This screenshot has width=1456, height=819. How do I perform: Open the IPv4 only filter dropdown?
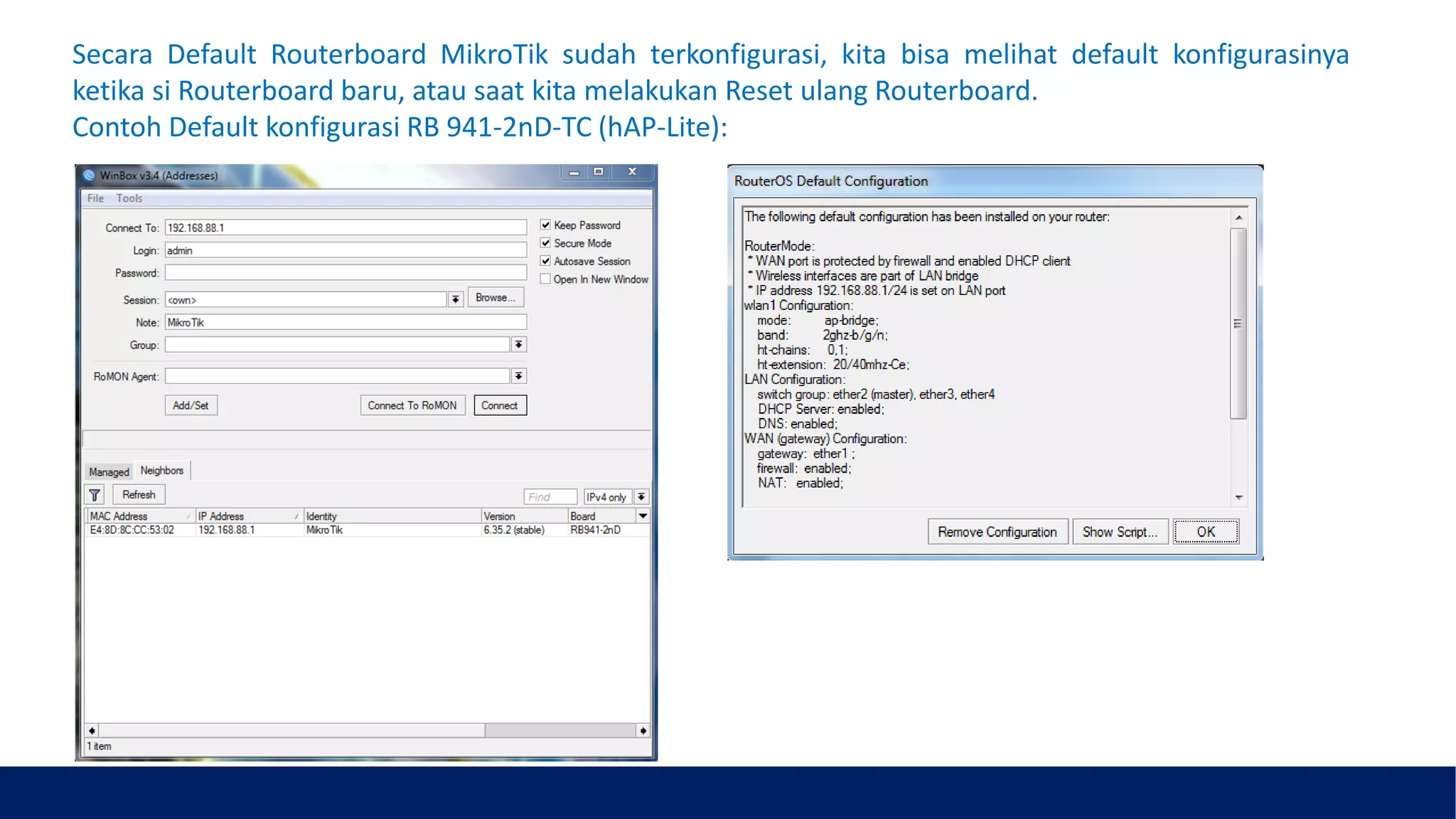click(641, 497)
